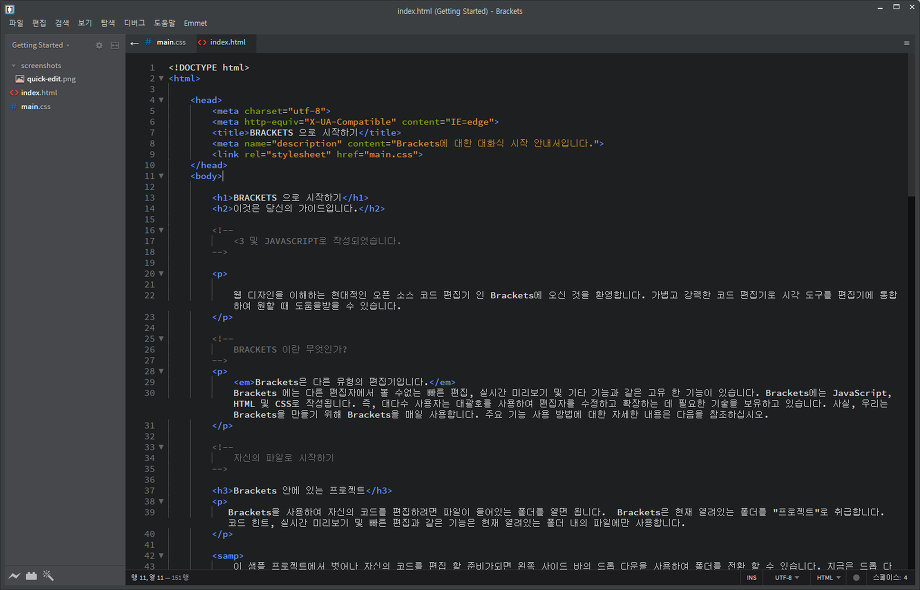Viewport: 920px width, 590px height.
Task: Open the UTF-8 encoding dropdown
Action: click(787, 578)
